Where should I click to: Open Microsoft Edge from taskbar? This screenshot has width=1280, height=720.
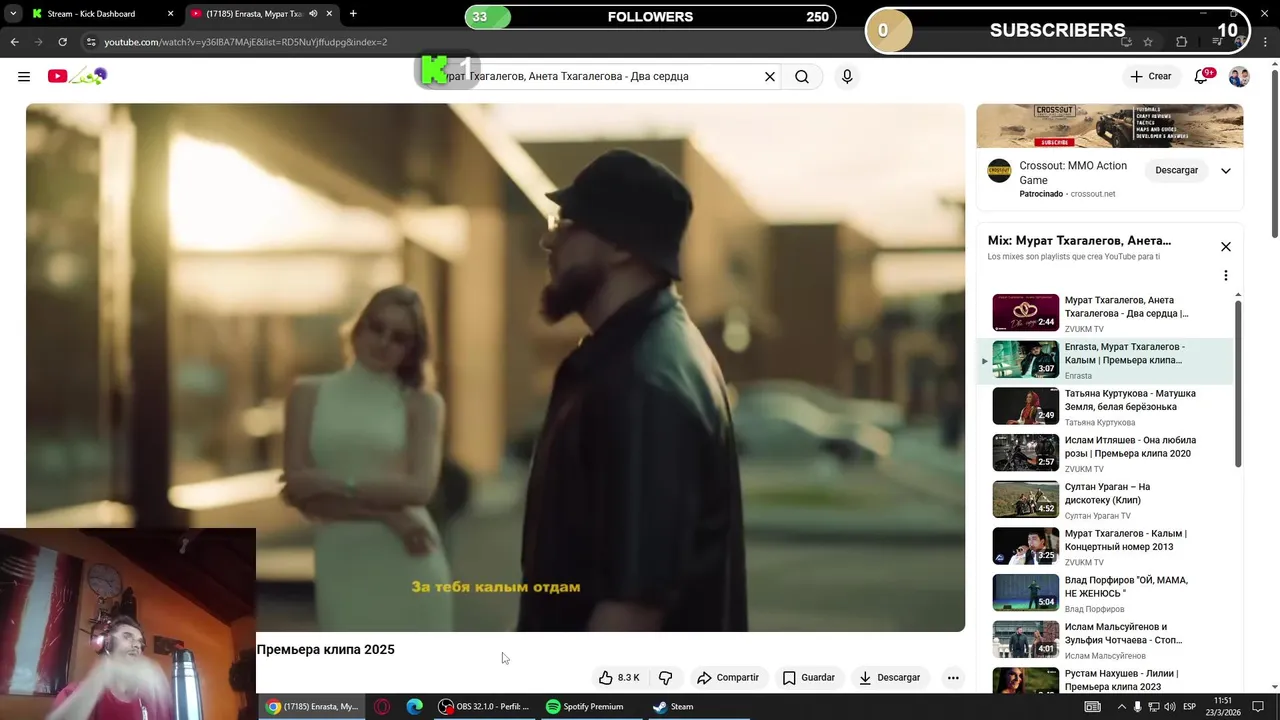click(414, 706)
